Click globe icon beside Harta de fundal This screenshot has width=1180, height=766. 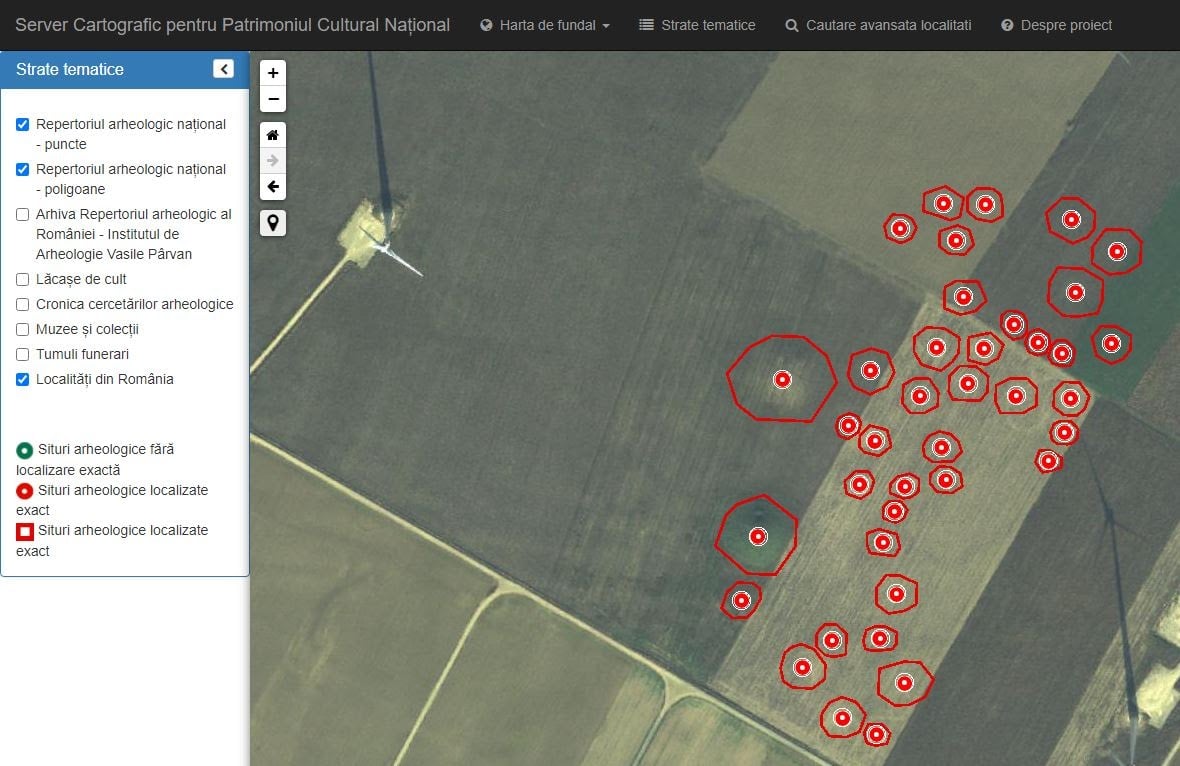[486, 25]
